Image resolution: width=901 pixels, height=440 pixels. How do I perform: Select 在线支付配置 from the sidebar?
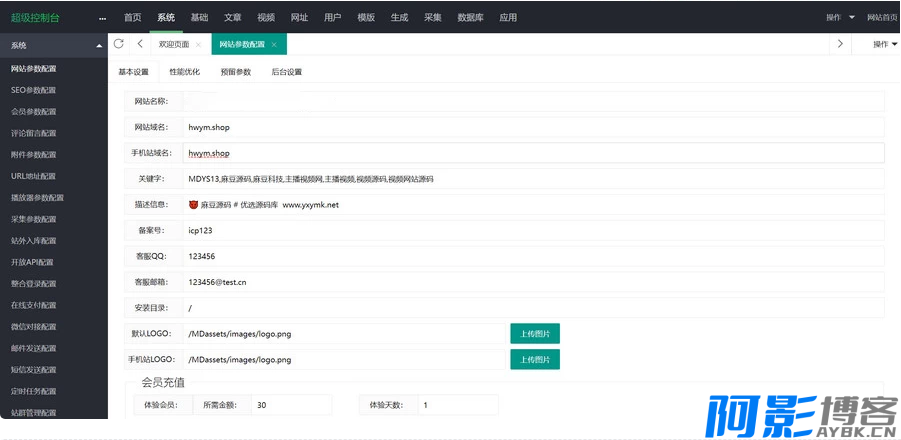tap(34, 305)
